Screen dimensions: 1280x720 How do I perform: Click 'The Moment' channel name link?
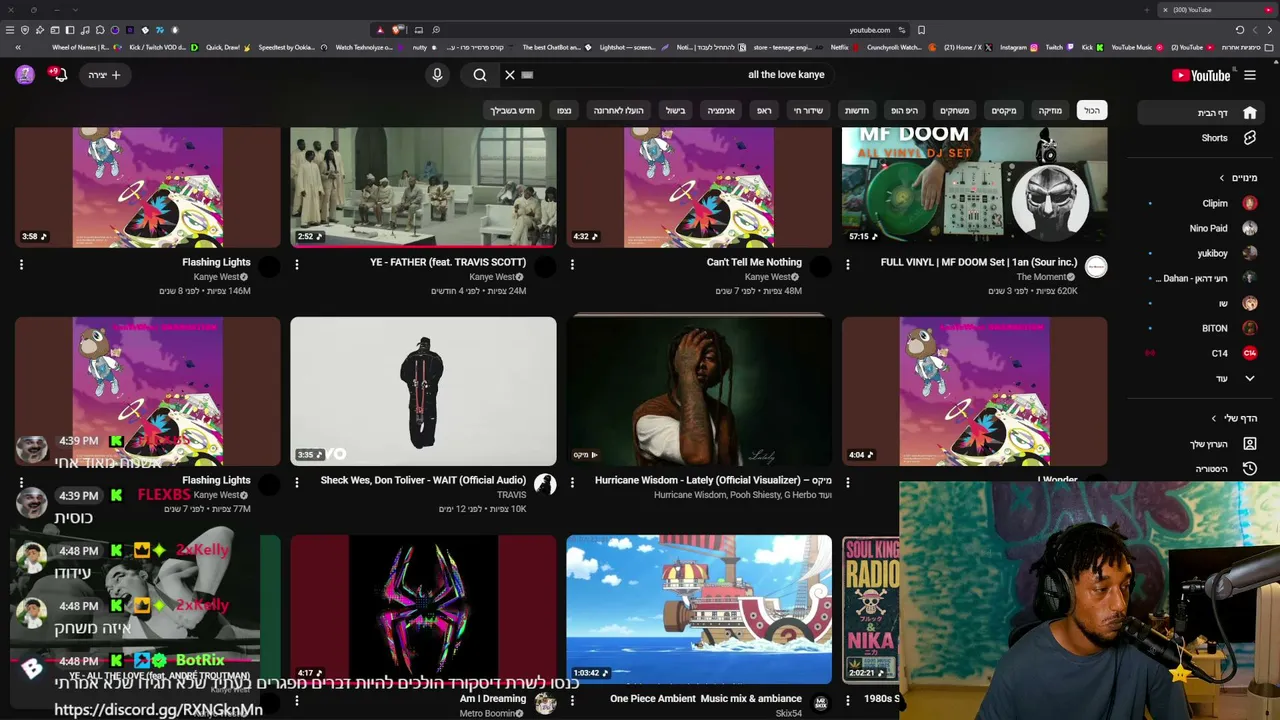point(1041,277)
